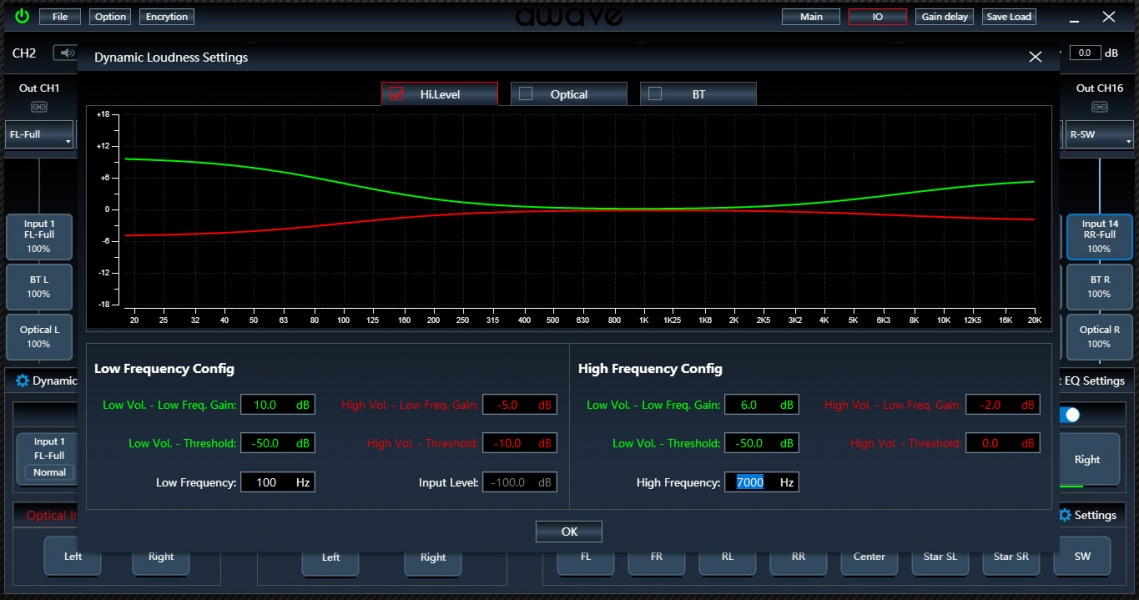
Task: Click the FR output button
Action: [656, 556]
